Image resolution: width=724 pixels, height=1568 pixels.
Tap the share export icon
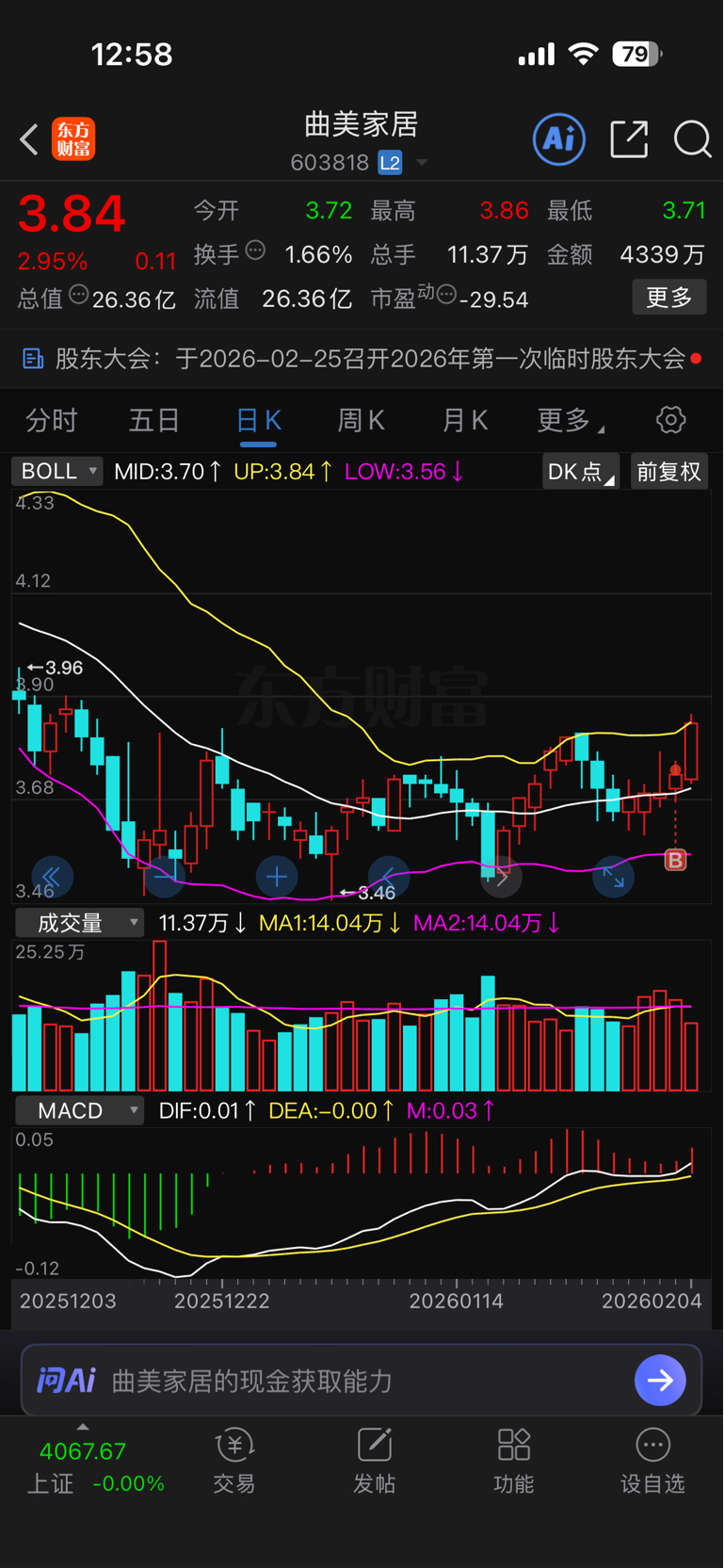[x=629, y=139]
